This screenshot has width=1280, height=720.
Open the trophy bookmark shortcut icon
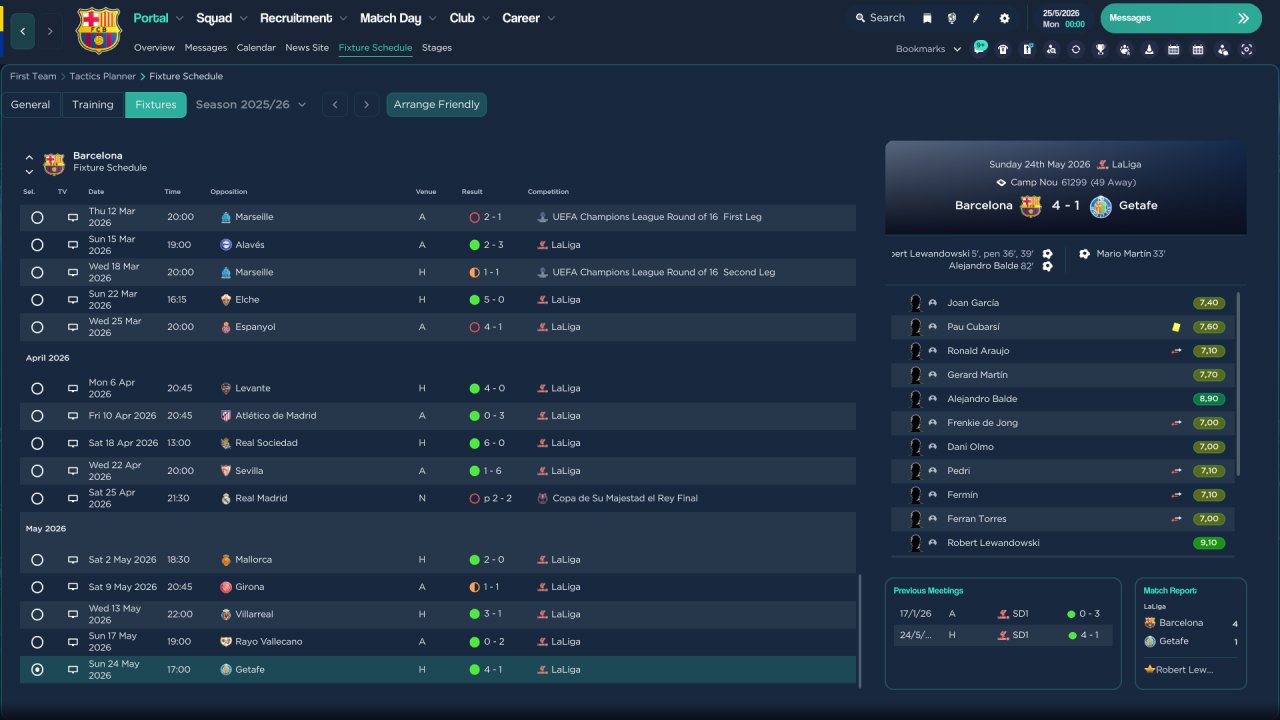[1100, 49]
